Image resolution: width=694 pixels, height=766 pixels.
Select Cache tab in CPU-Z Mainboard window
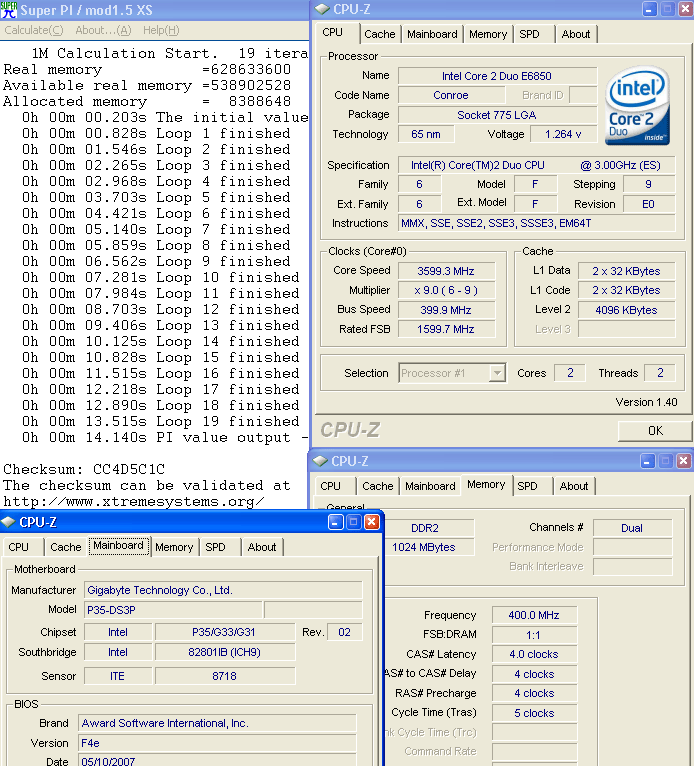point(65,547)
